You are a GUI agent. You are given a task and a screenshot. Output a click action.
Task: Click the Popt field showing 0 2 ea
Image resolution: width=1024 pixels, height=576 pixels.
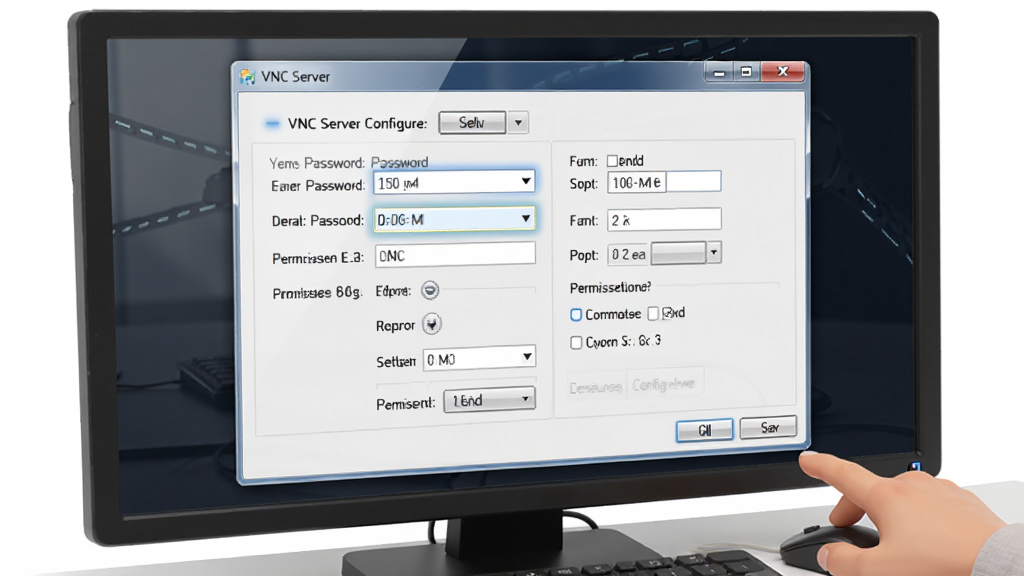pyautogui.click(x=629, y=254)
